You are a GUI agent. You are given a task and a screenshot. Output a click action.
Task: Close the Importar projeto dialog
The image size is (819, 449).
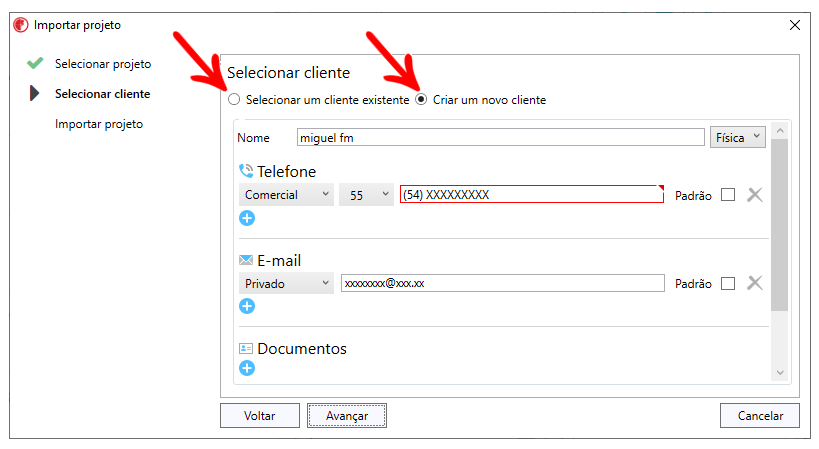pyautogui.click(x=794, y=25)
